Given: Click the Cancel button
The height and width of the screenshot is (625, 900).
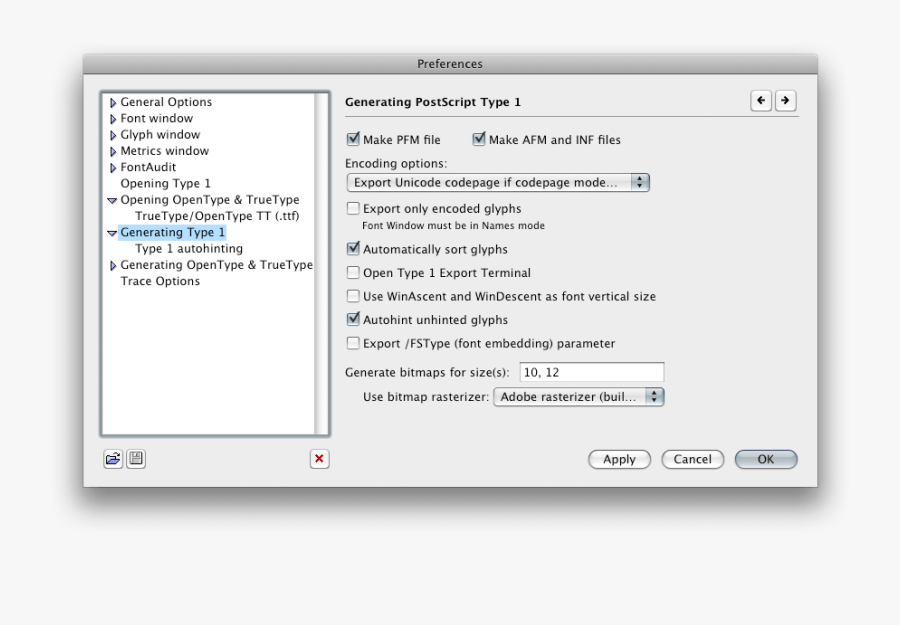Looking at the screenshot, I should point(692,459).
